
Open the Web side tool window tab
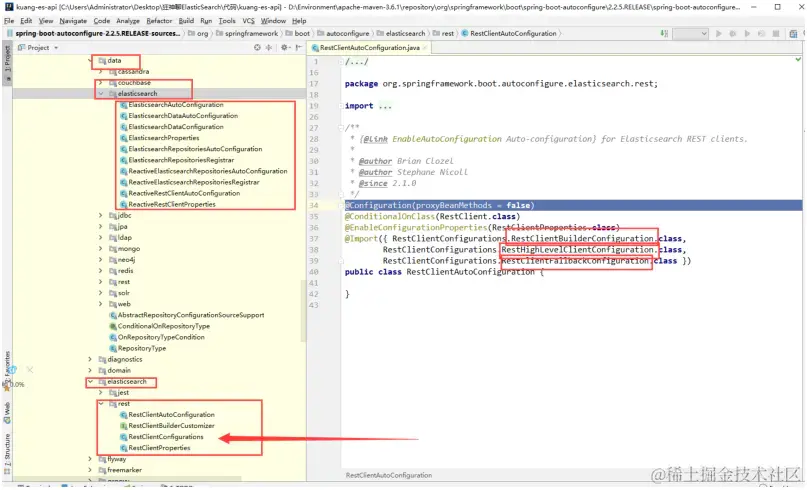(x=7, y=412)
